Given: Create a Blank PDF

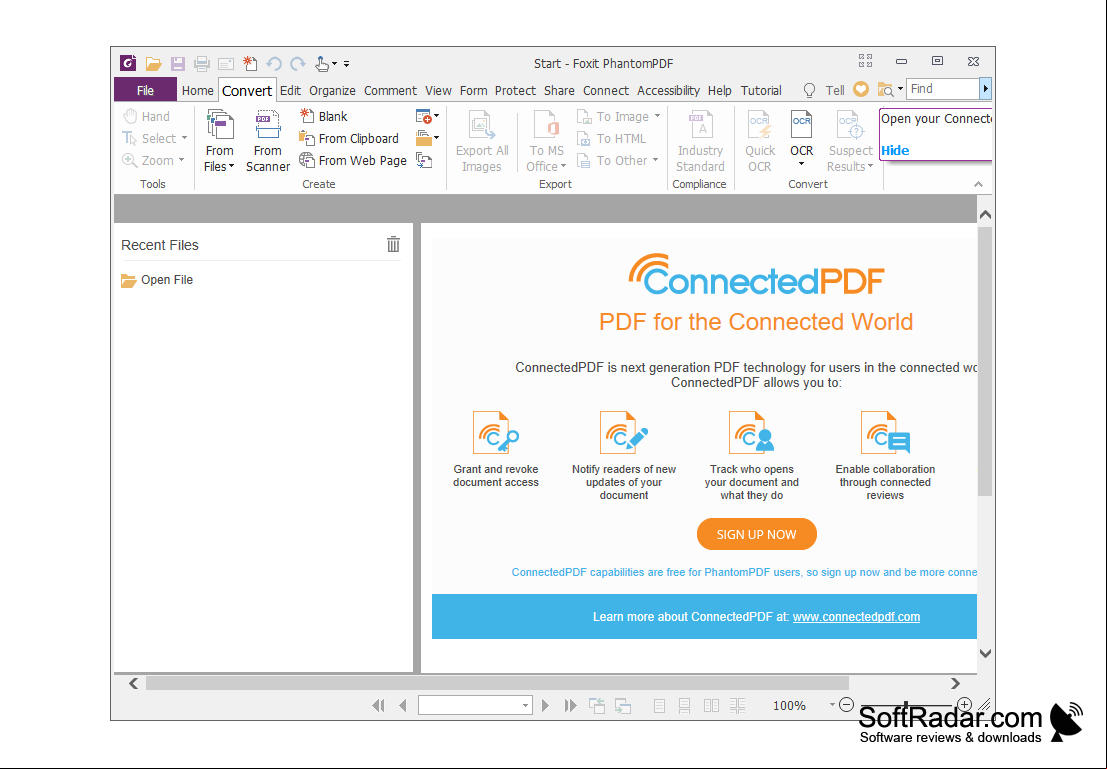Looking at the screenshot, I should point(324,117).
